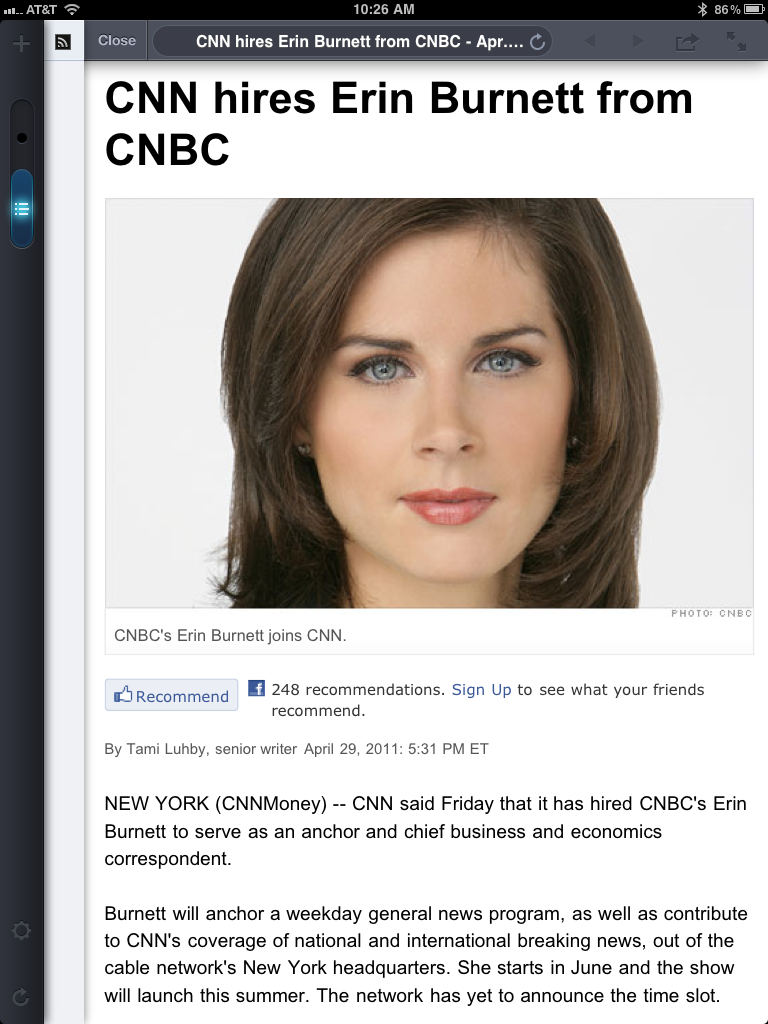The width and height of the screenshot is (768, 1024).
Task: Select the dot indicator in sidebar
Action: pyautogui.click(x=22, y=138)
